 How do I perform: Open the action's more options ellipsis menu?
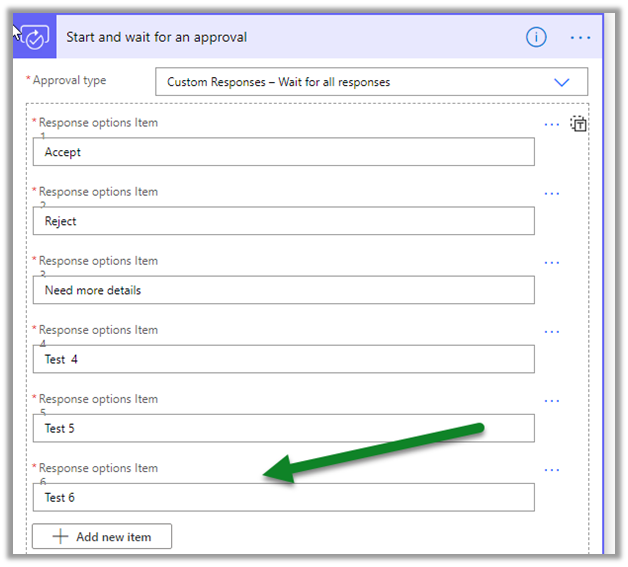click(x=581, y=37)
